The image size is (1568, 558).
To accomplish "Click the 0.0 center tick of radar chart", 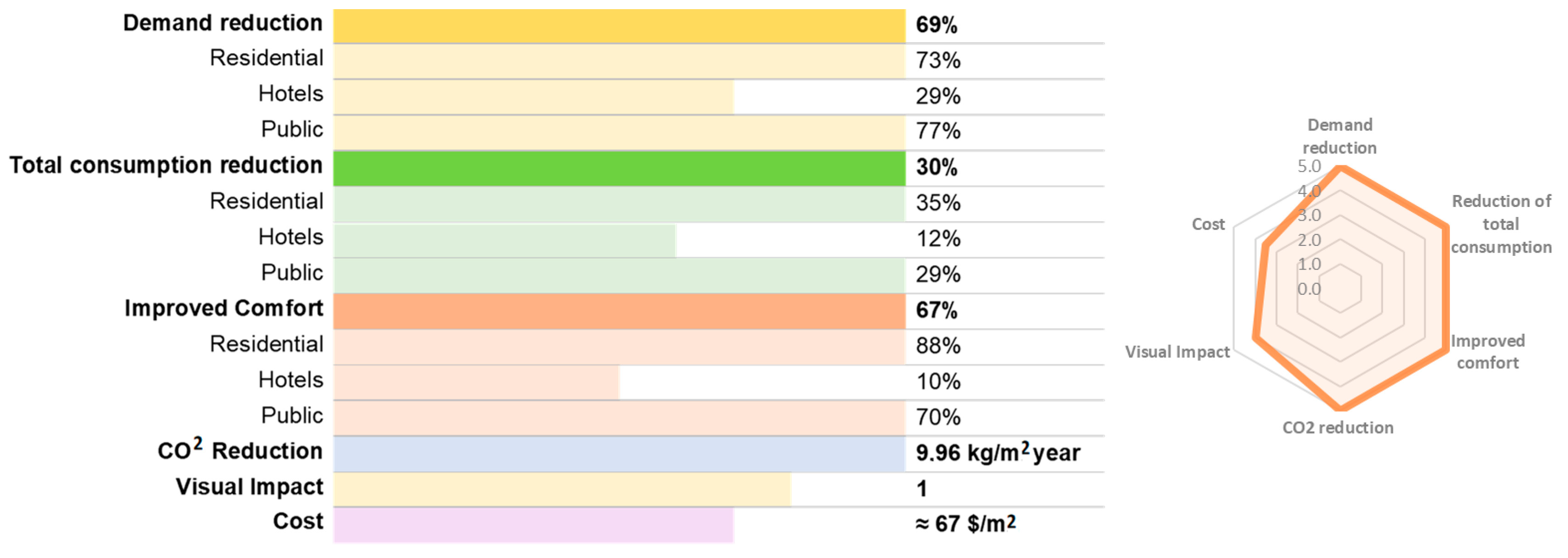I will [1308, 289].
